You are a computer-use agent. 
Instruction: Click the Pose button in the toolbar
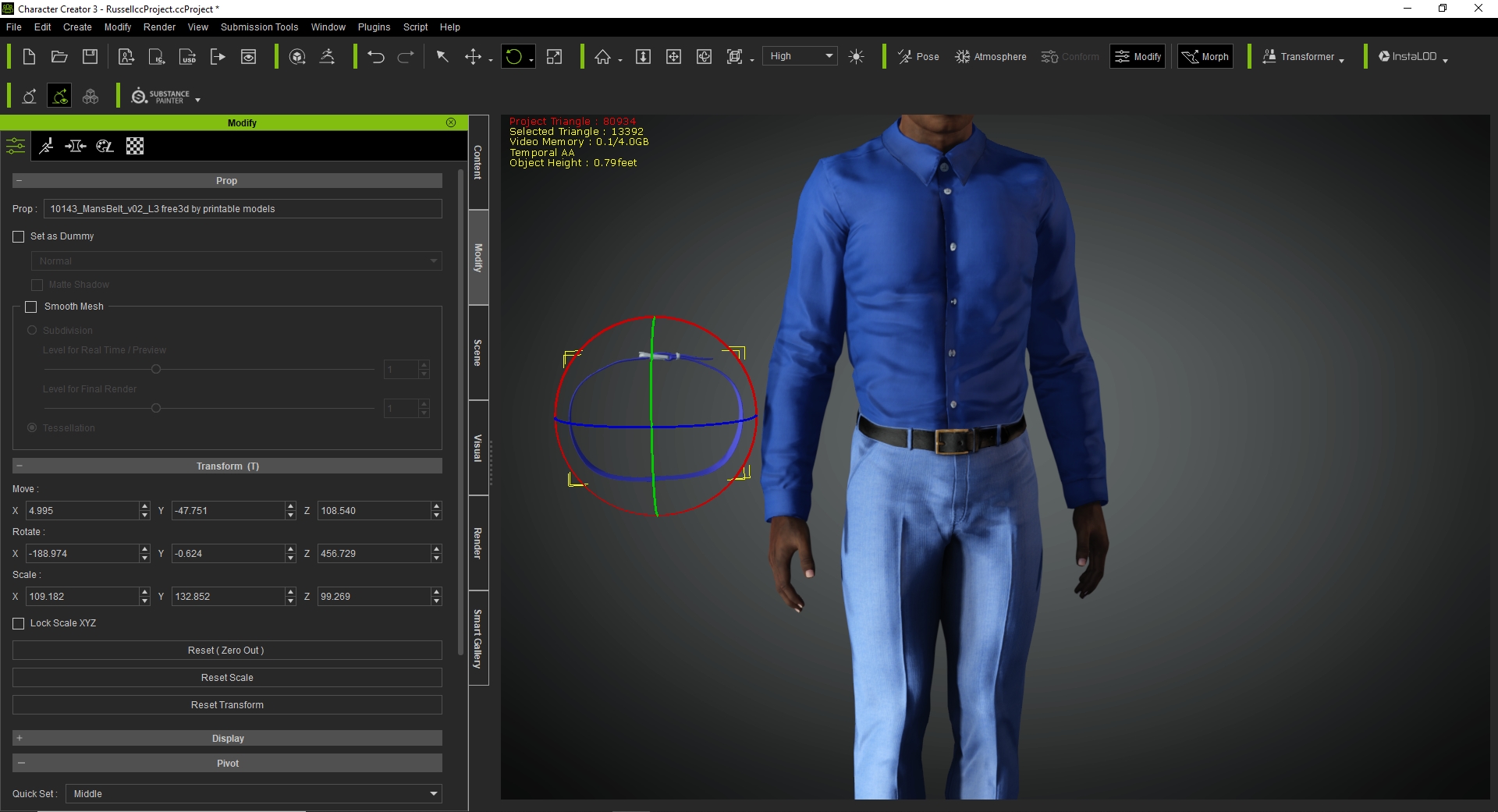[918, 57]
